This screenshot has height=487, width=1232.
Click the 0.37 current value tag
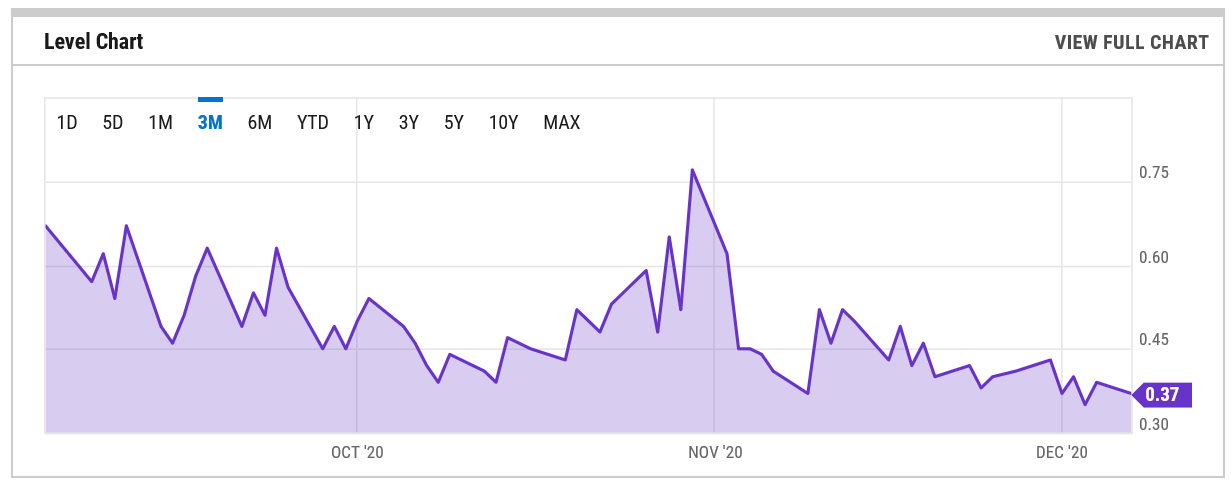[1162, 394]
